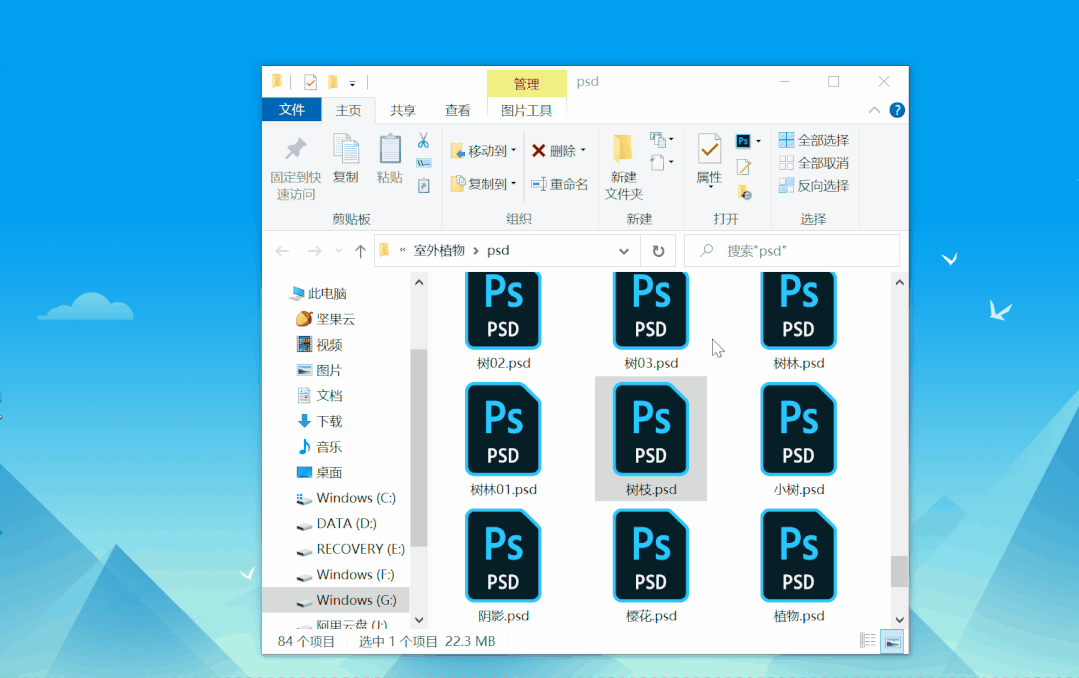Click the navigation pane scrollbar thumb

(418, 447)
